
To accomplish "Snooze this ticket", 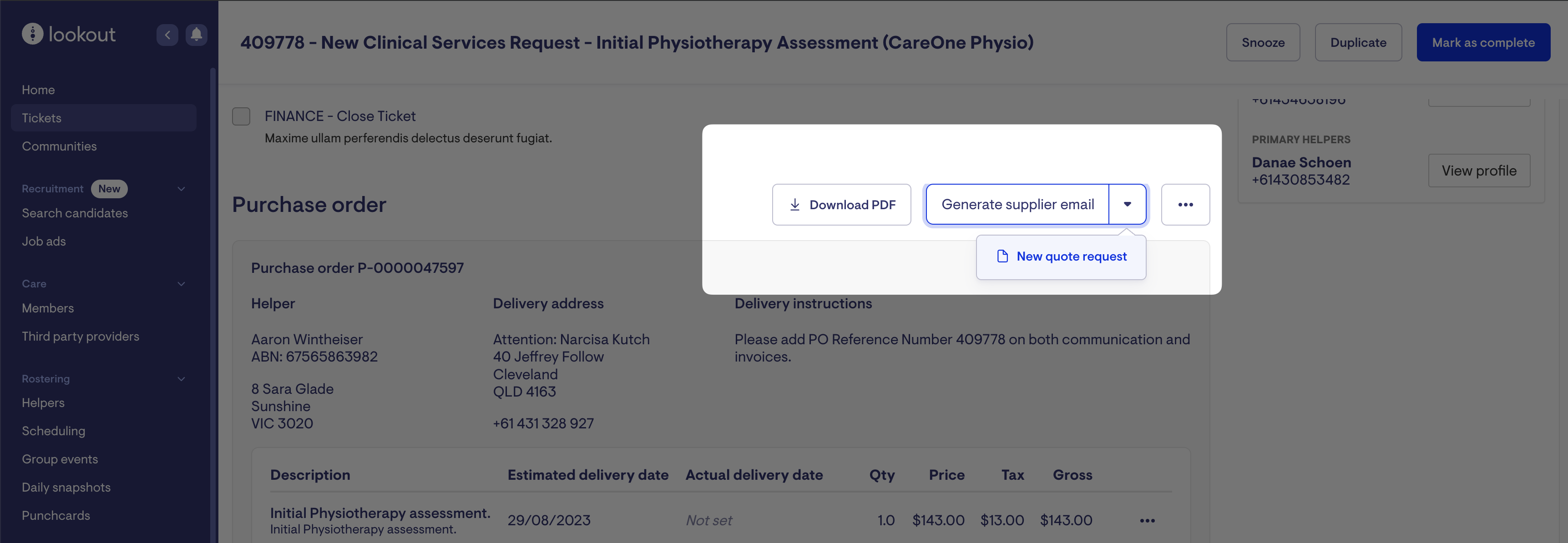I will click(x=1262, y=43).
